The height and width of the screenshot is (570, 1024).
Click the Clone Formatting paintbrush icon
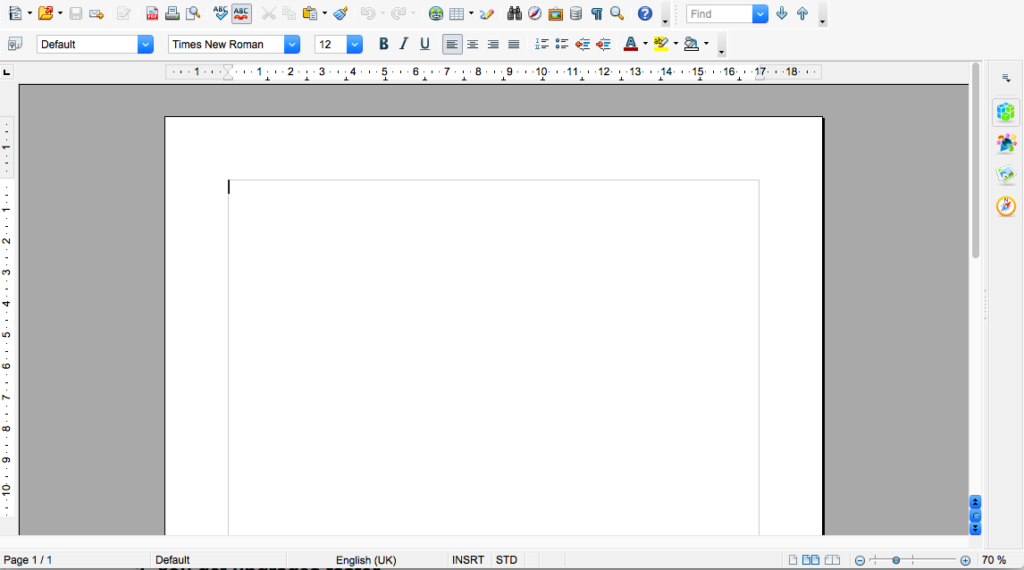[x=341, y=14]
